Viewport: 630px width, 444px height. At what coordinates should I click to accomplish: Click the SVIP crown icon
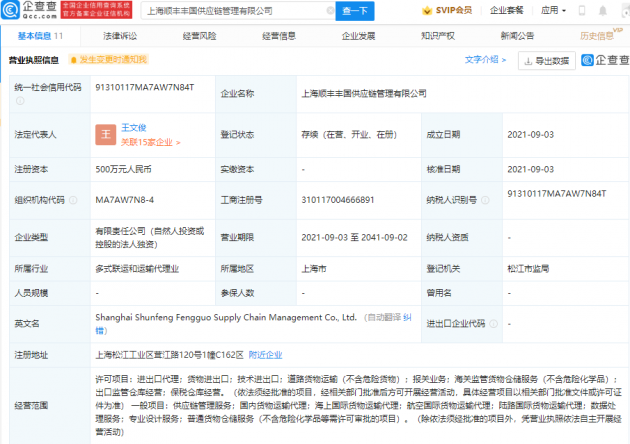pyautogui.click(x=427, y=10)
